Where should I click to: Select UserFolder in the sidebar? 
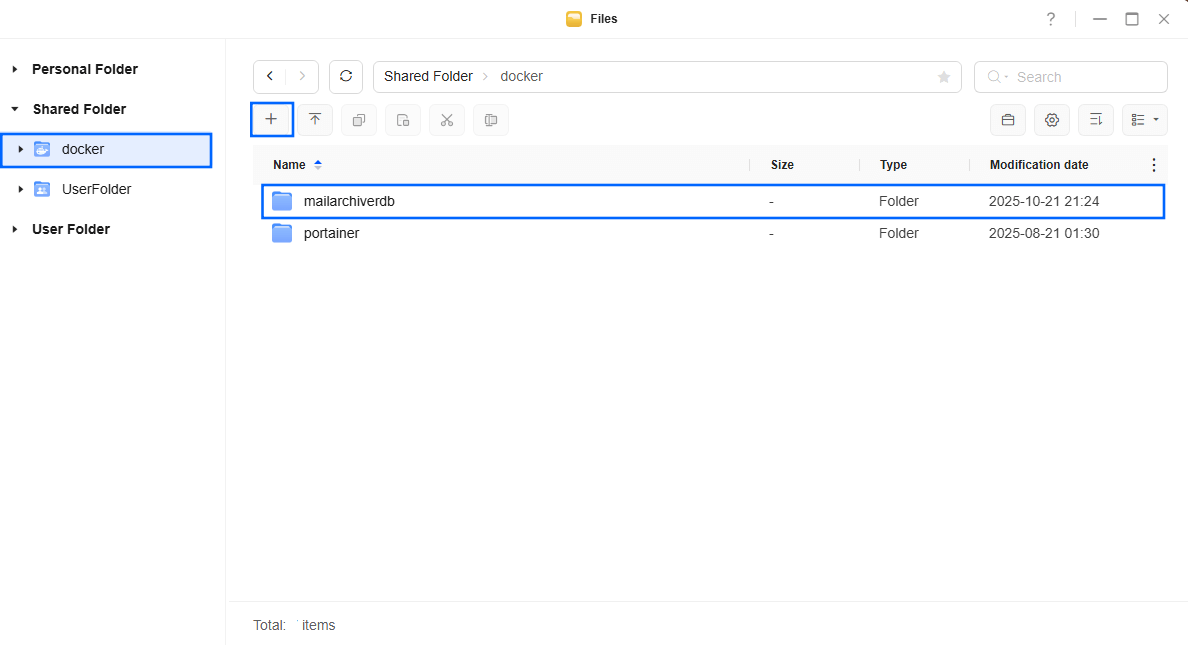(x=96, y=189)
